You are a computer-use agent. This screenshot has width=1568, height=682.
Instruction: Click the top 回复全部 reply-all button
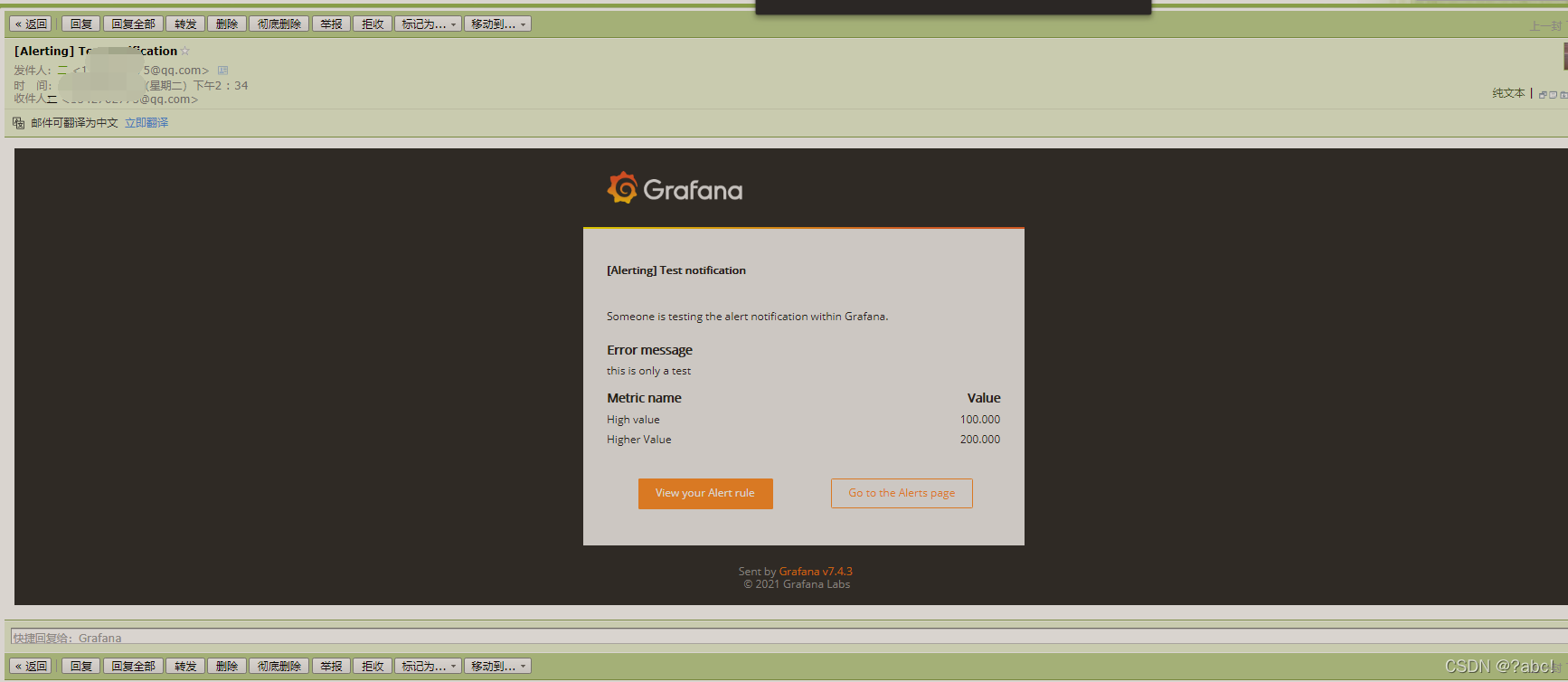[x=133, y=24]
